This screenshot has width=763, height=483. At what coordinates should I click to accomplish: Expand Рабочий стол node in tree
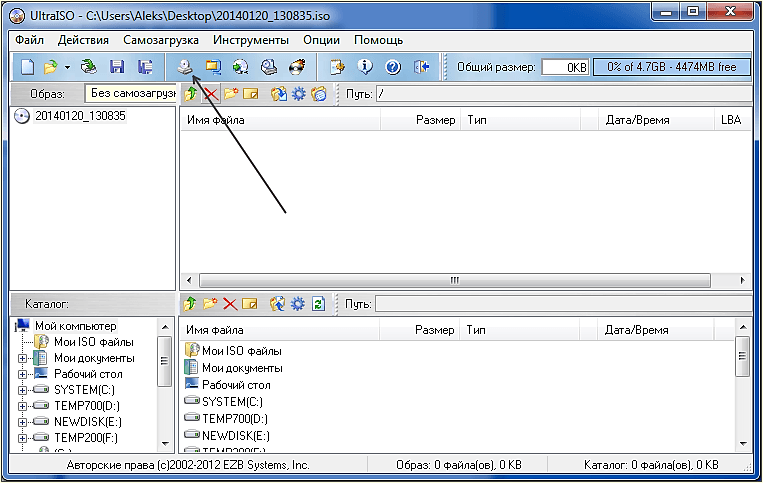[22, 375]
